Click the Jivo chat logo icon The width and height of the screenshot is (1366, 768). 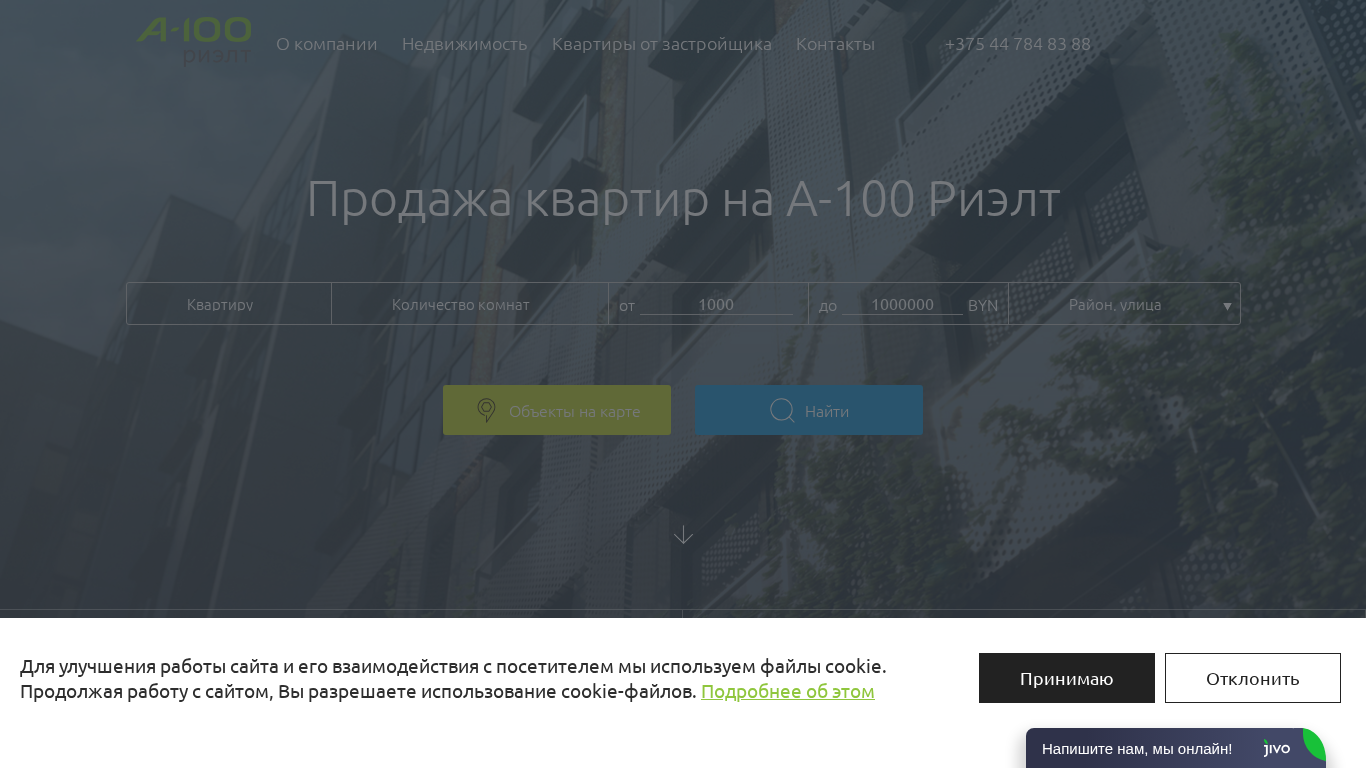1277,749
